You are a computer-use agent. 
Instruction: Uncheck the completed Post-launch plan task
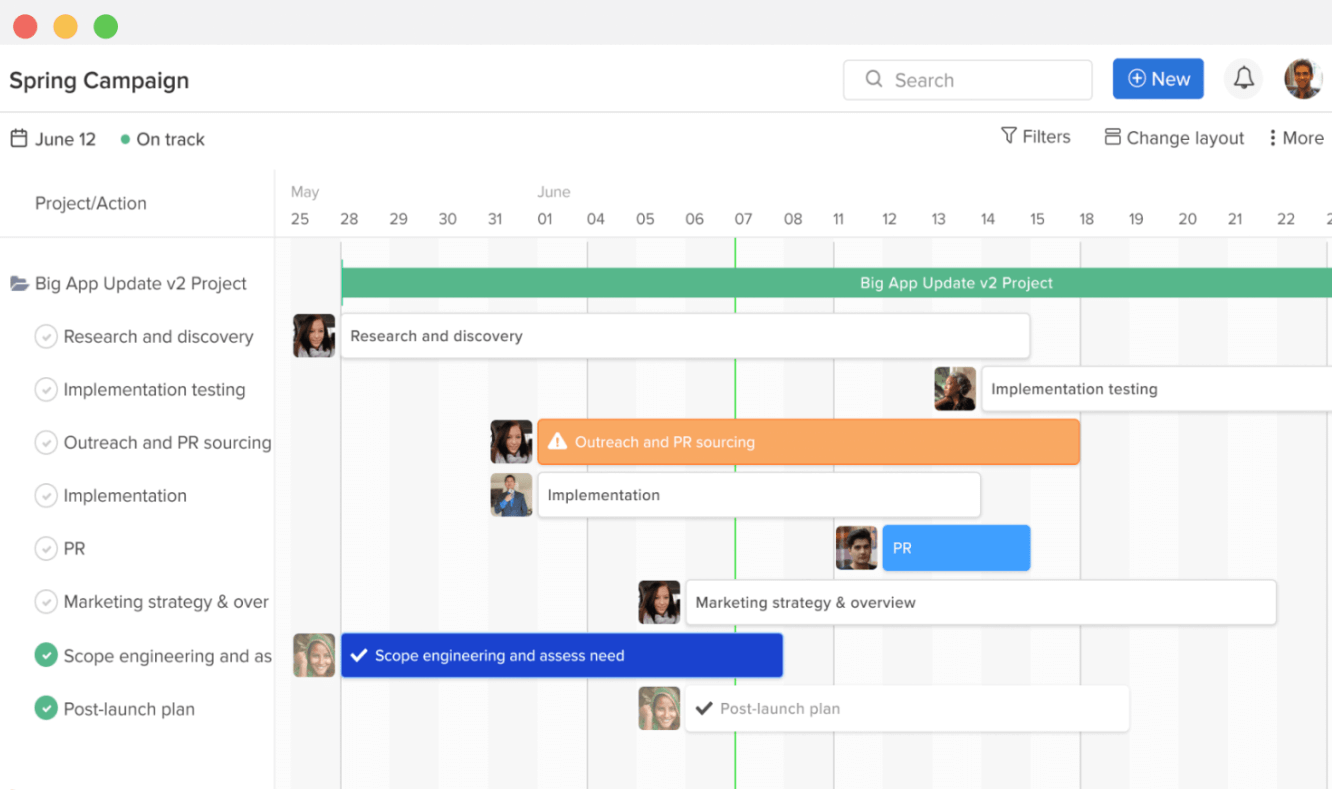tap(46, 709)
